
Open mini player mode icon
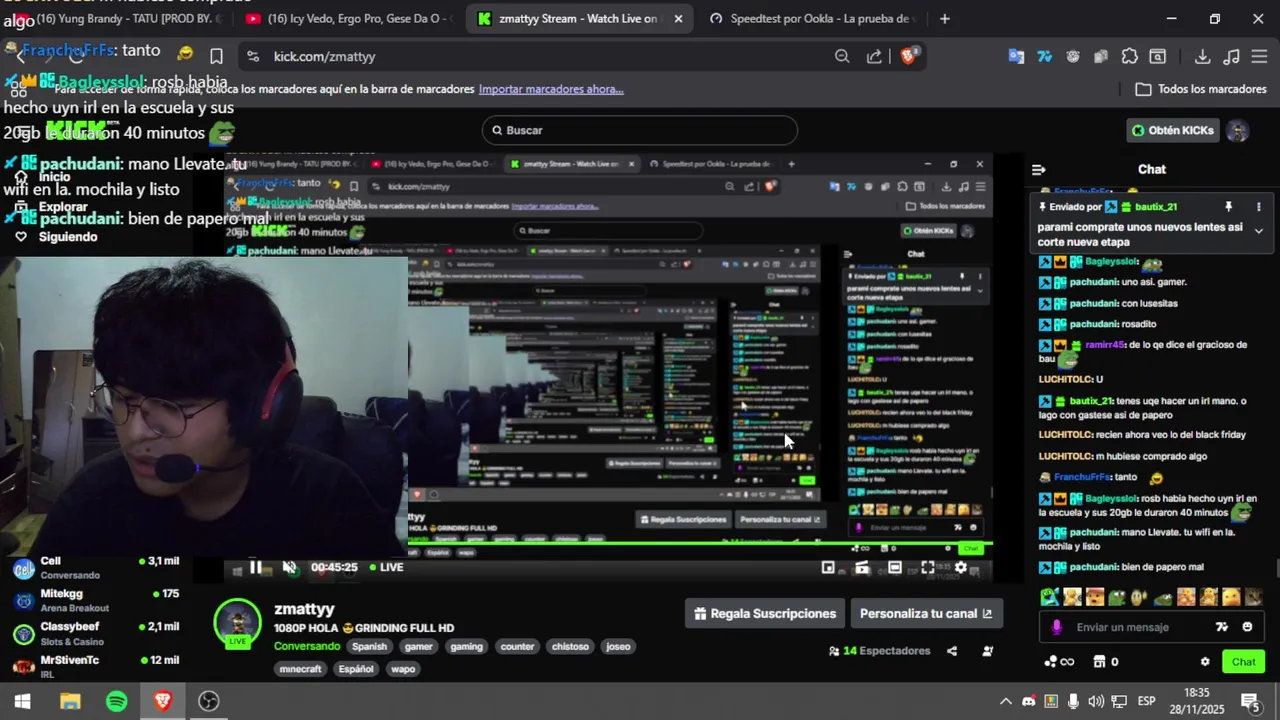tap(828, 567)
